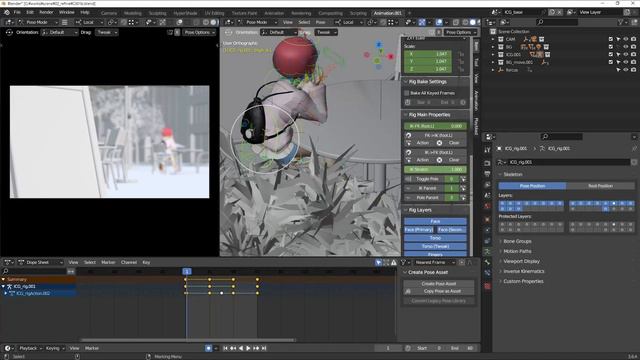Toggle viewport visibility eye for CAM collection
The width and height of the screenshot is (640, 360).
pyautogui.click(x=626, y=39)
